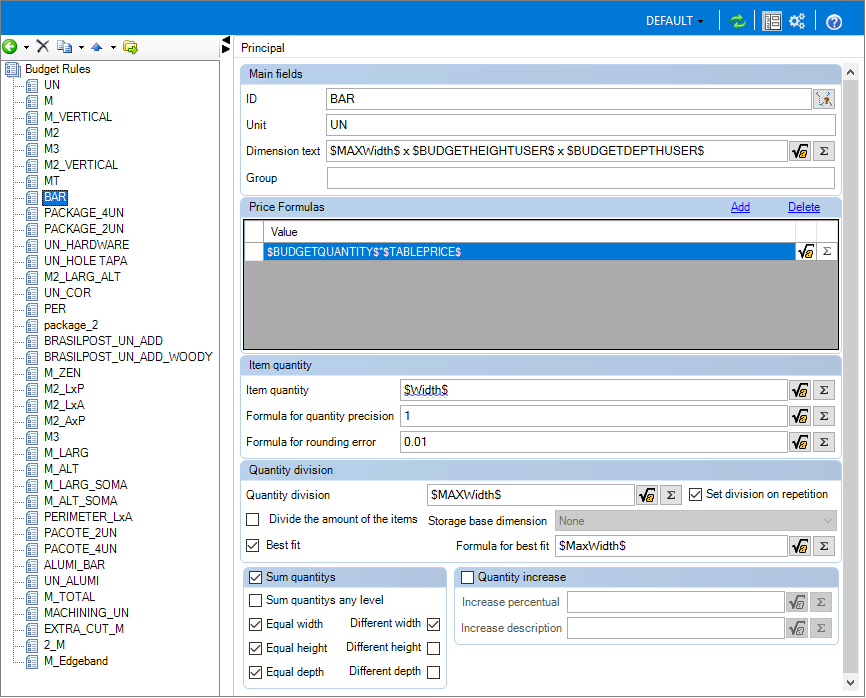The image size is (866, 698).
Task: Toggle Sum quantitys checkbox
Action: (x=255, y=578)
